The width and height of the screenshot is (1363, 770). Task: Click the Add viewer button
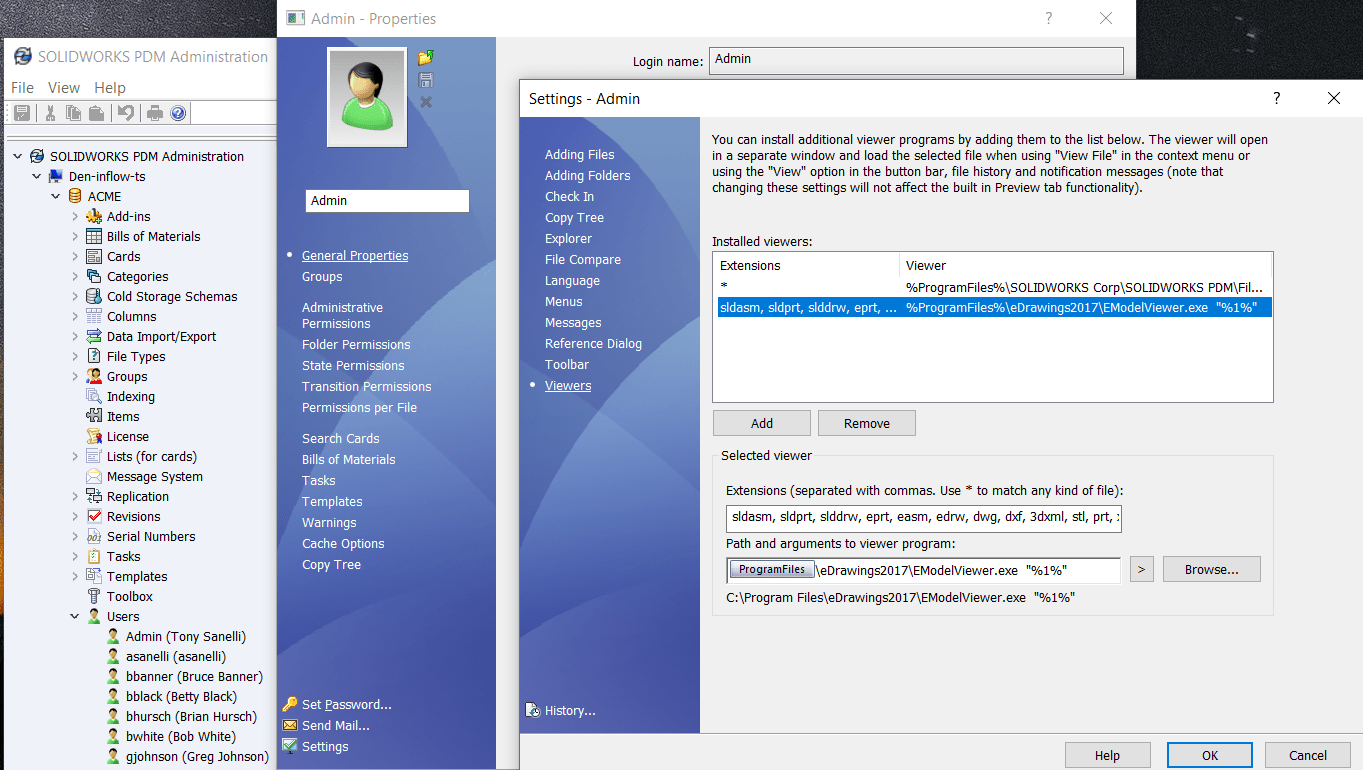(x=761, y=423)
